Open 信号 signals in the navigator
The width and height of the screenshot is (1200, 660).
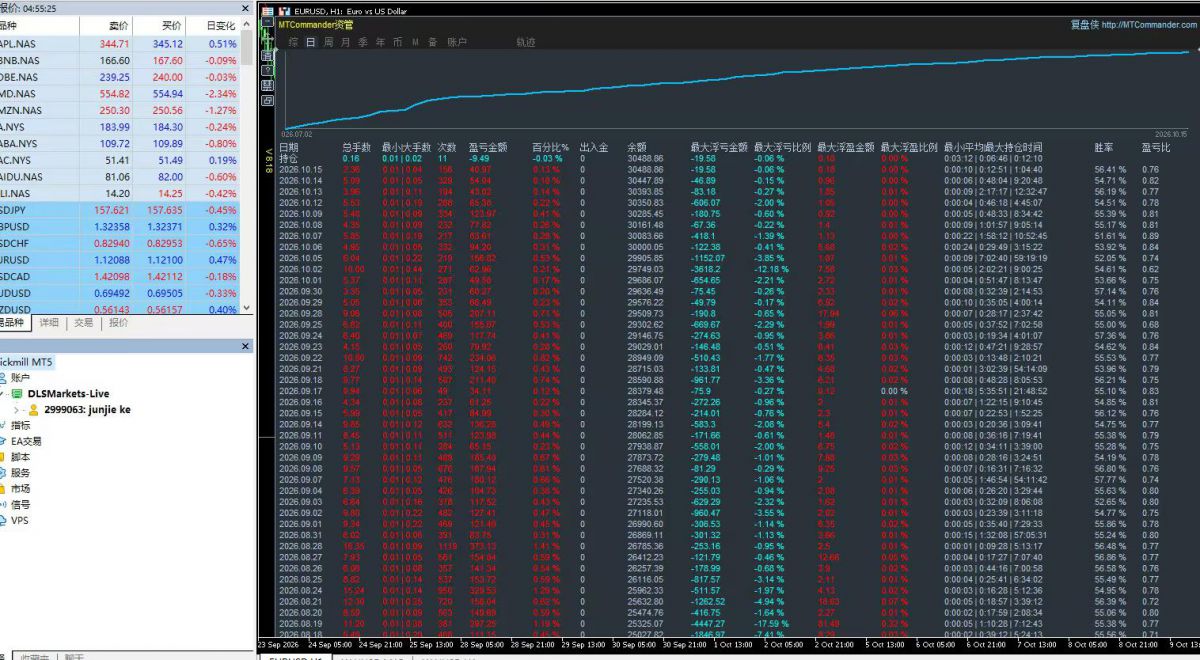coord(20,505)
